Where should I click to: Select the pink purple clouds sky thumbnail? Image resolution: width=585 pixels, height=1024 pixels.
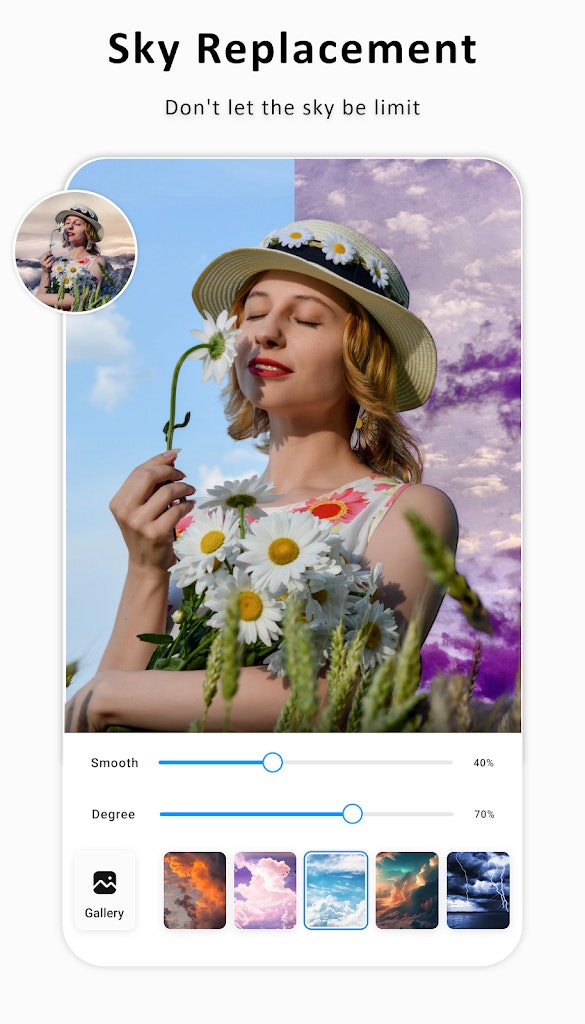(x=265, y=890)
